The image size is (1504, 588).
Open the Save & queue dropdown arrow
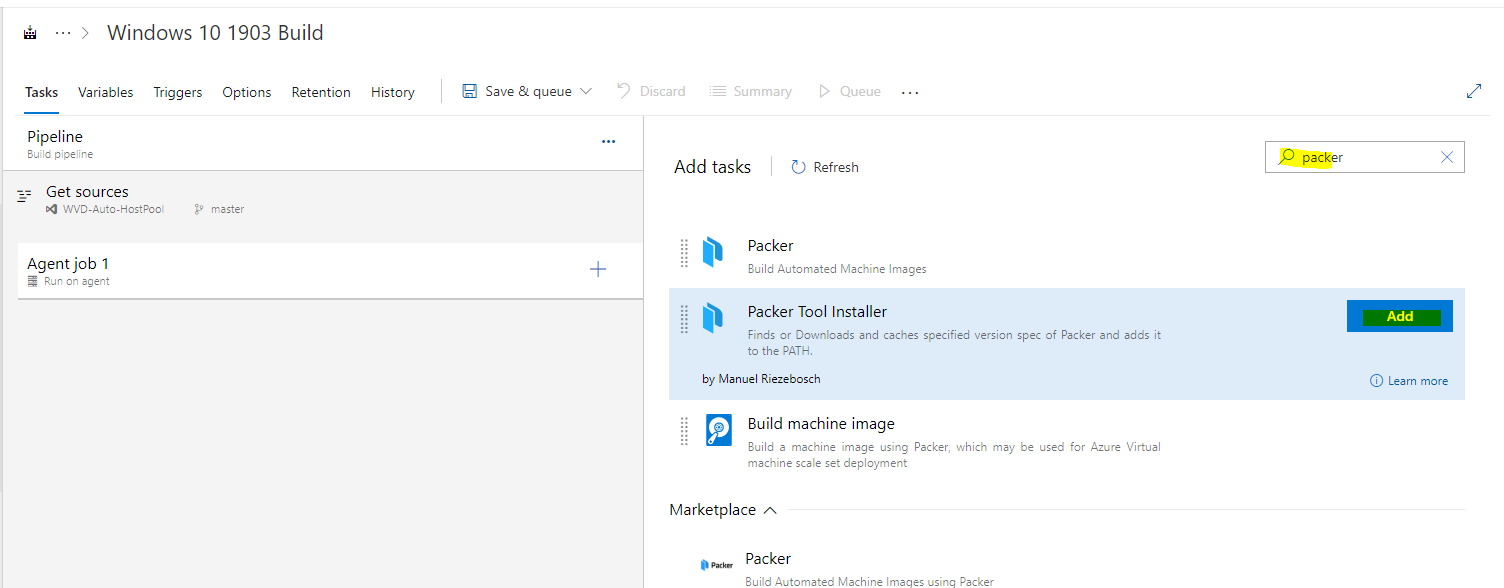tap(586, 90)
